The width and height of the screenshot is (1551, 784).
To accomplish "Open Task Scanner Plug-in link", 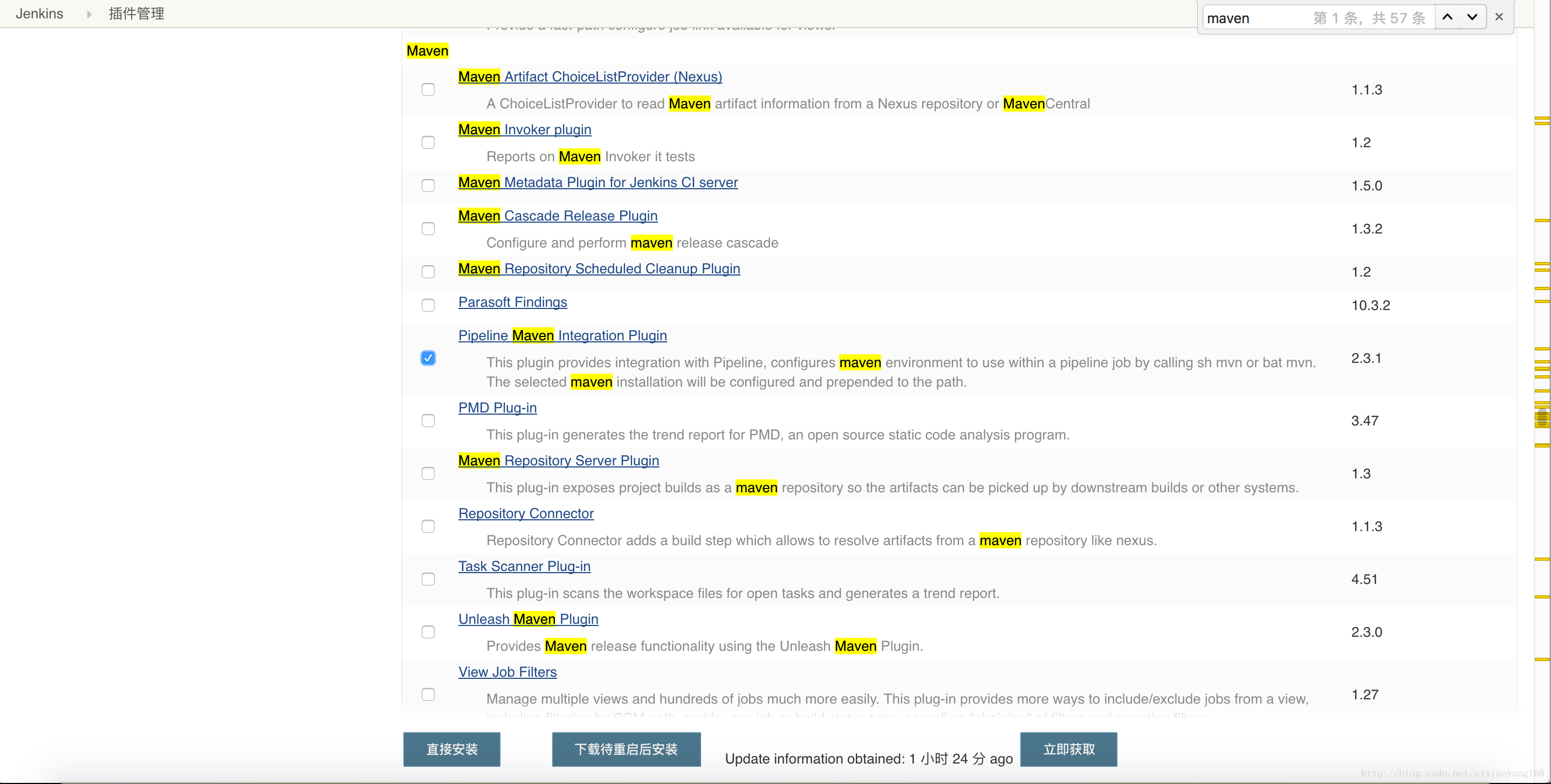I will [x=524, y=567].
